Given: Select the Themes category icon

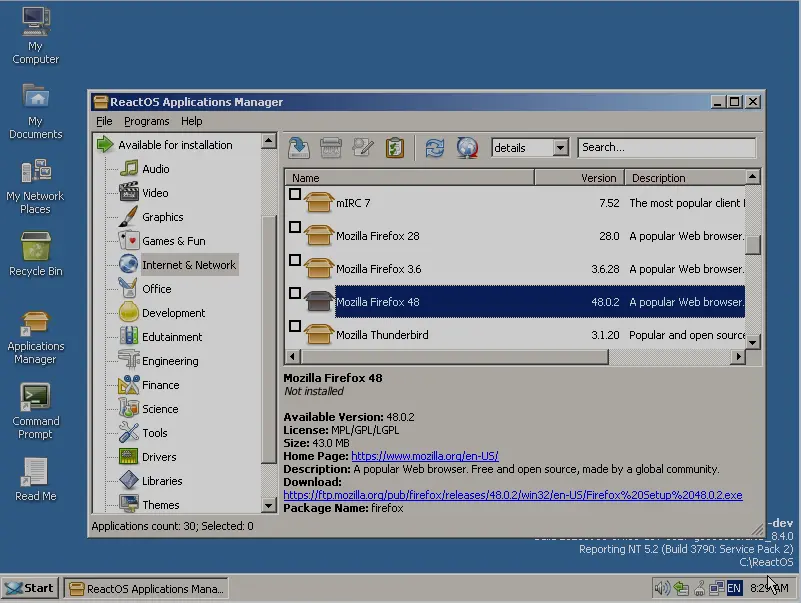Looking at the screenshot, I should pyautogui.click(x=129, y=503).
